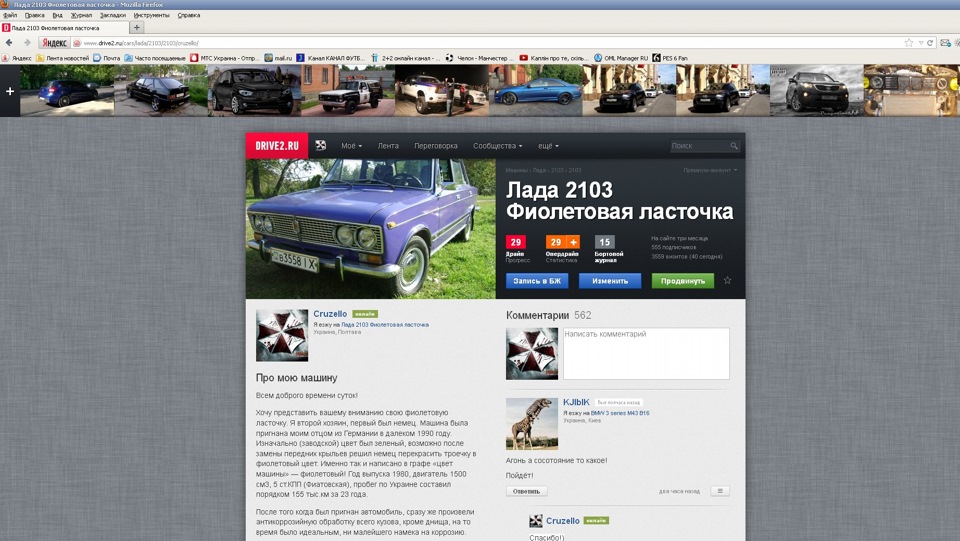The width and height of the screenshot is (960, 541).
Task: Open the Журнал menu
Action: 81,15
